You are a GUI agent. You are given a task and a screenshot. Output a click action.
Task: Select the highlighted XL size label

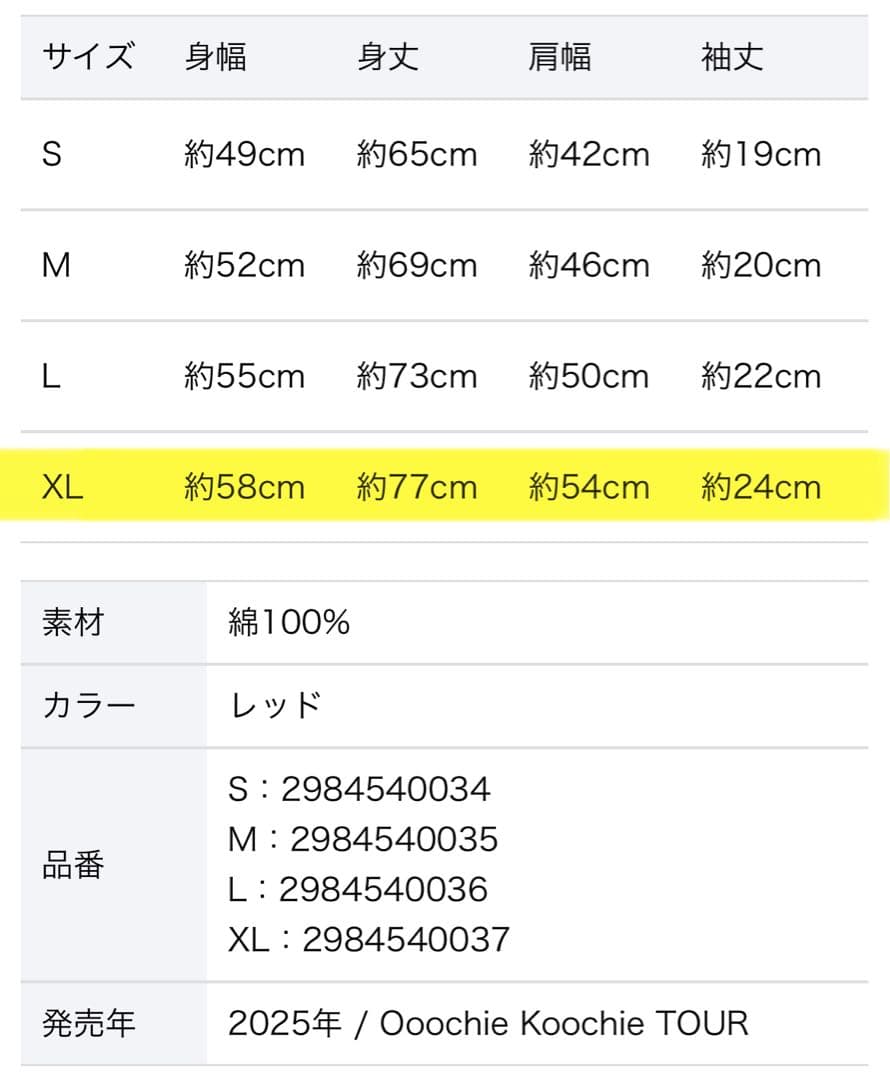62,487
